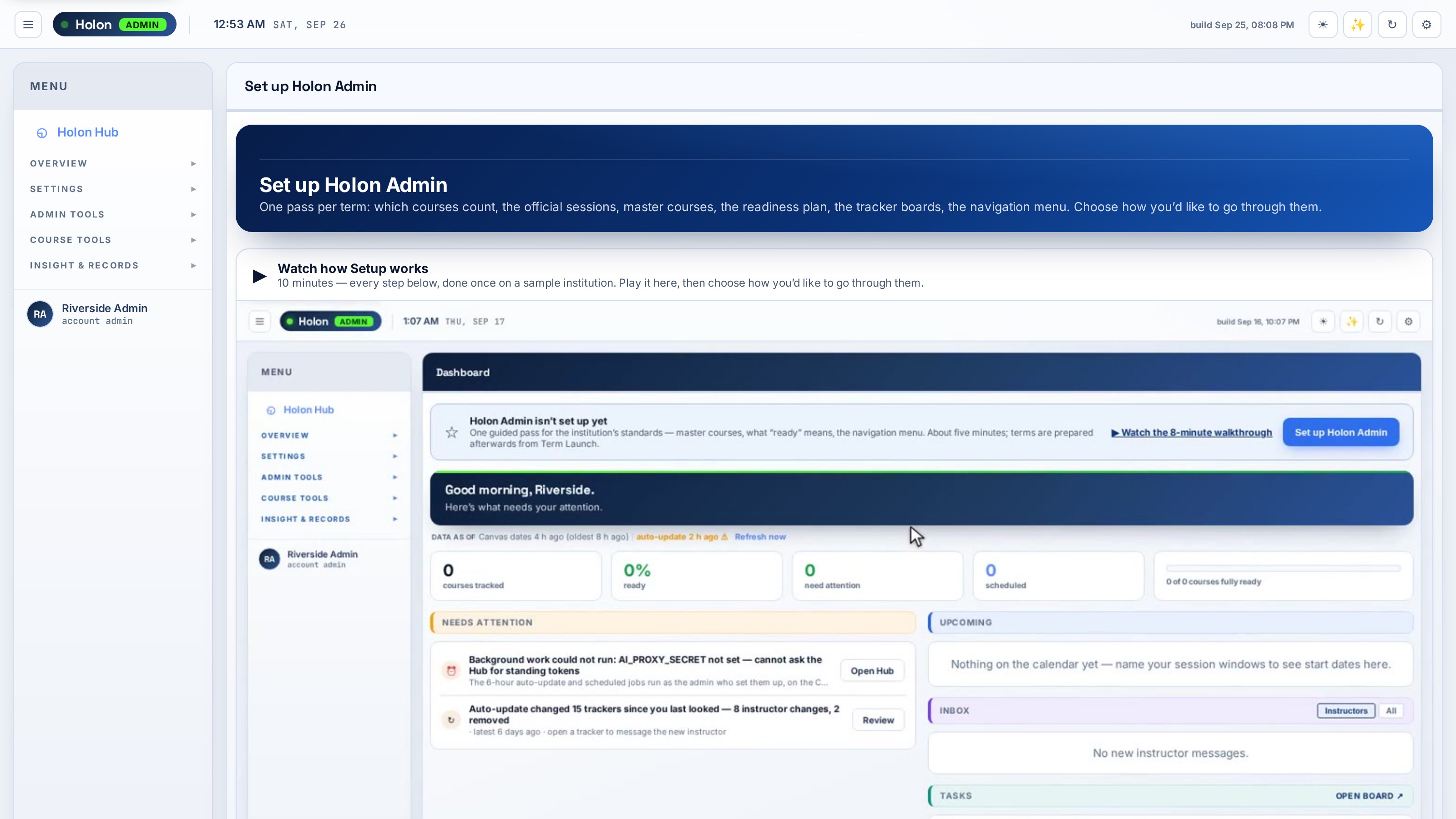Open Holon Hub link in the preview sidebar
The width and height of the screenshot is (1456, 819).
pyautogui.click(x=308, y=410)
